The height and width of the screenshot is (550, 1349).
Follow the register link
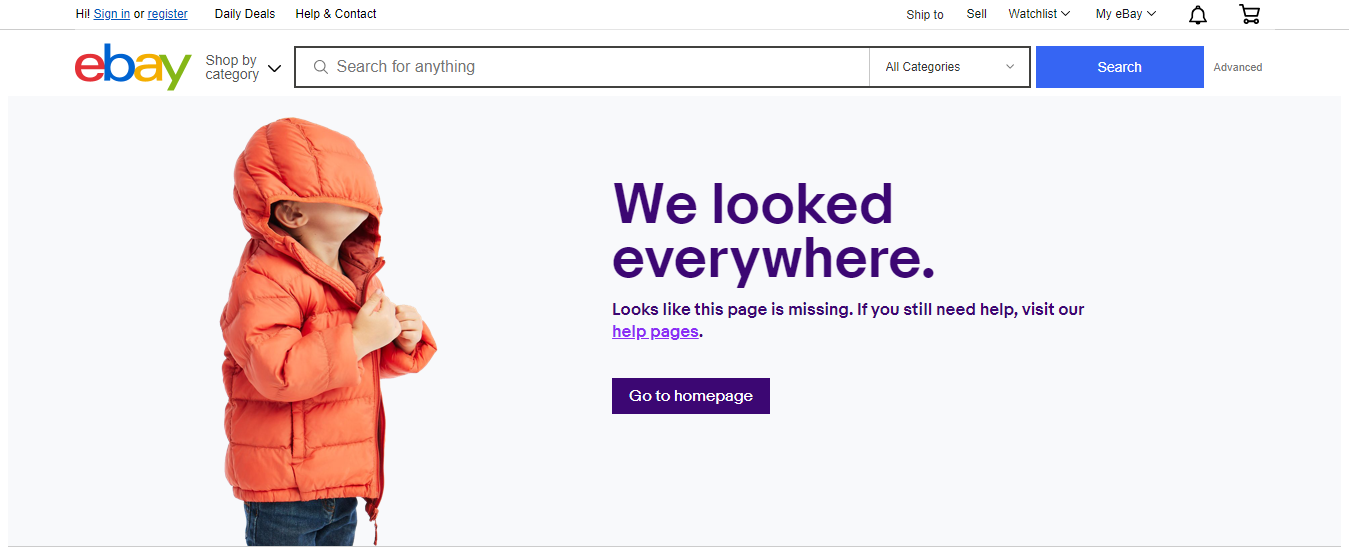[168, 14]
